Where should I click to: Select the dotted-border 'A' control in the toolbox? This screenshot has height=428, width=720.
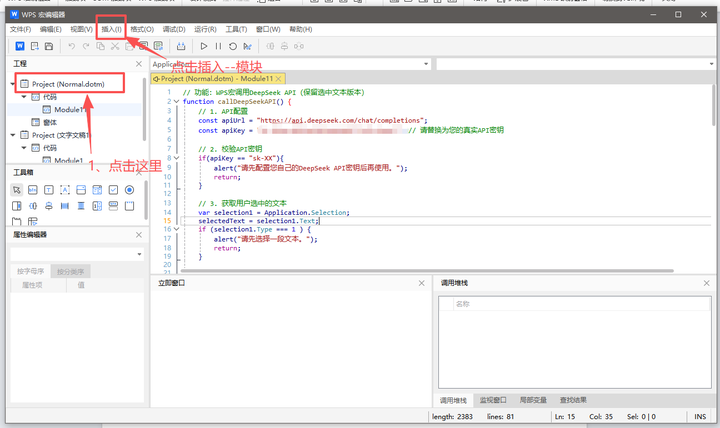(x=65, y=190)
